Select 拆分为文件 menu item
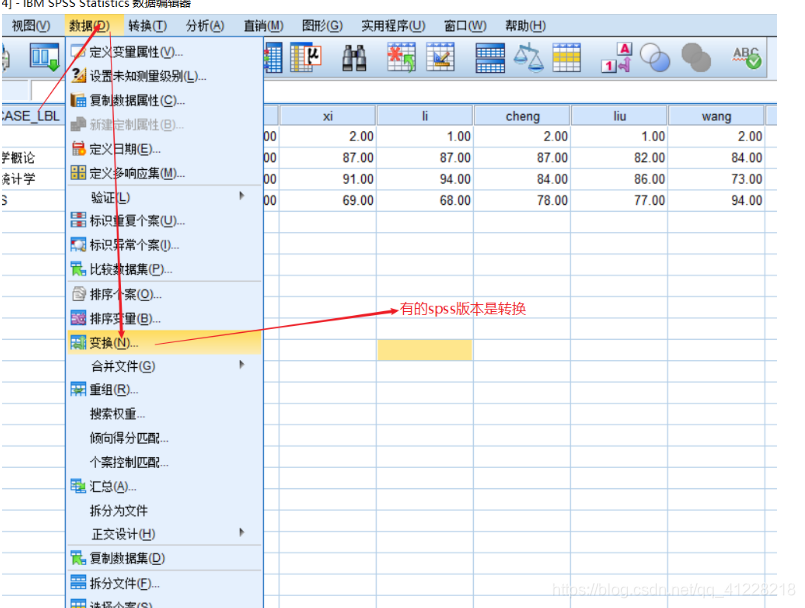Screen dimensions: 805x608 [x=164, y=510]
